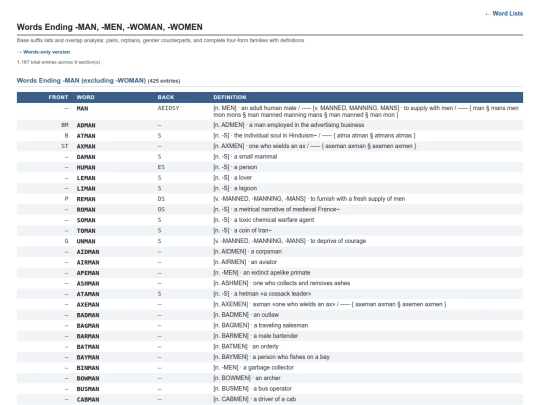Click front hook G for UNMAN
Viewport: 540px width, 405px height.
(x=66, y=241)
